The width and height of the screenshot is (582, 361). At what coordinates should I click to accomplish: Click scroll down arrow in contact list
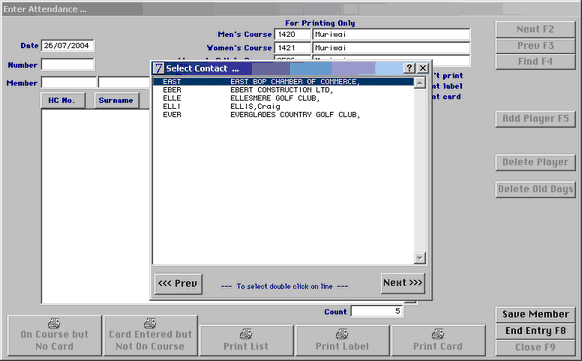(x=419, y=257)
